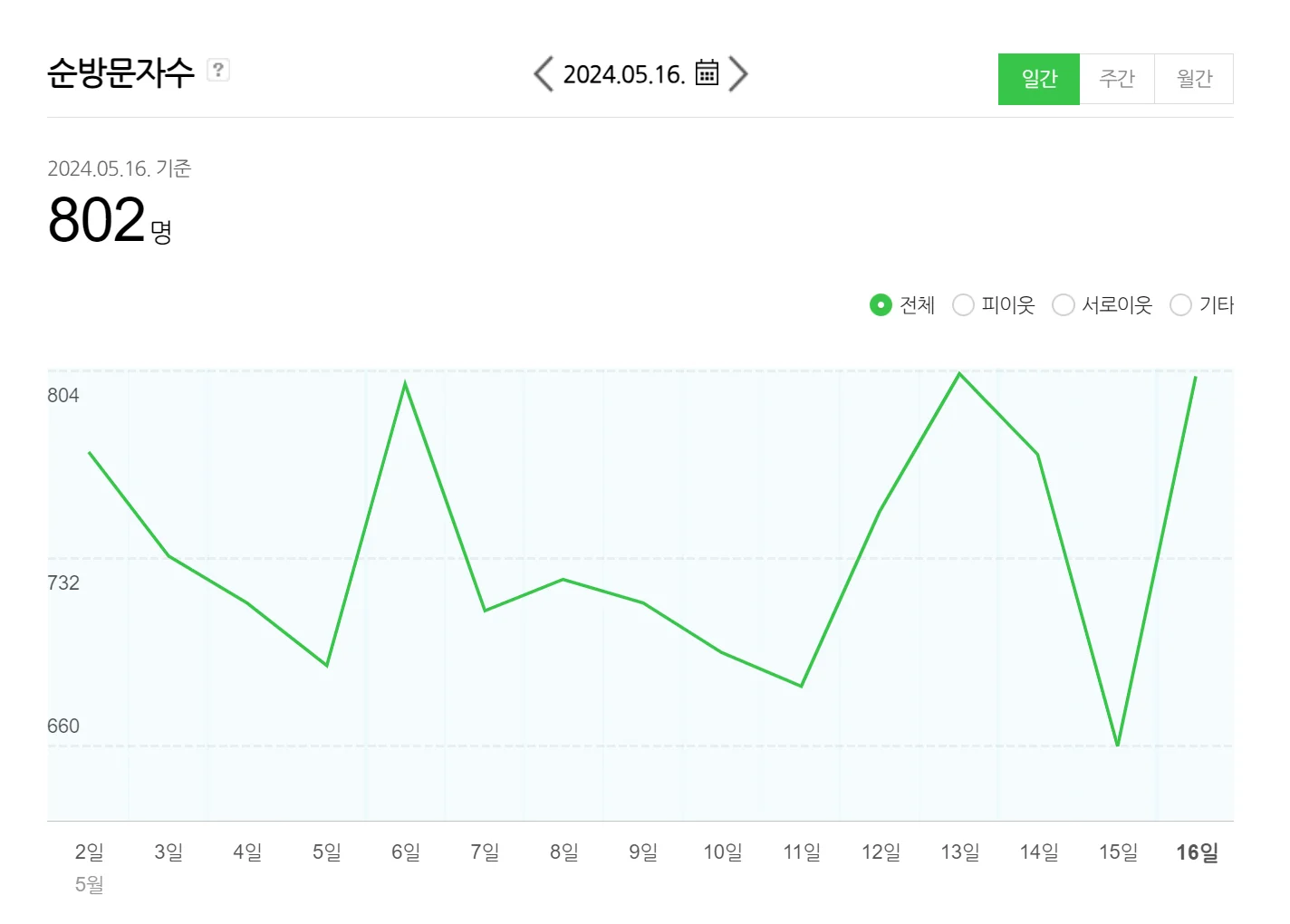Click the 10일 x-axis label
Image resolution: width=1290 pixels, height=924 pixels.
tap(723, 852)
